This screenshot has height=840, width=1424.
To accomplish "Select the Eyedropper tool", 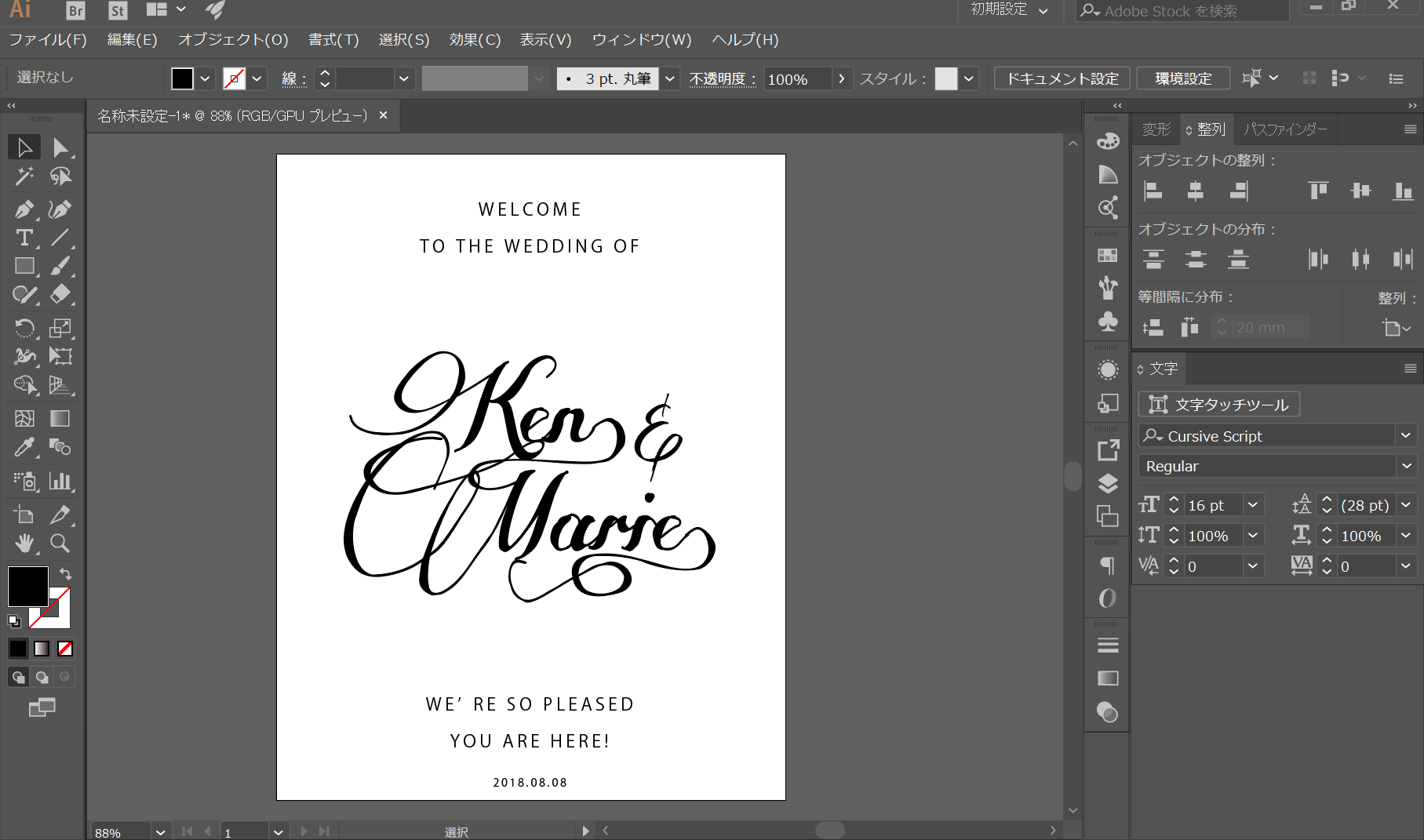I will pyautogui.click(x=24, y=447).
